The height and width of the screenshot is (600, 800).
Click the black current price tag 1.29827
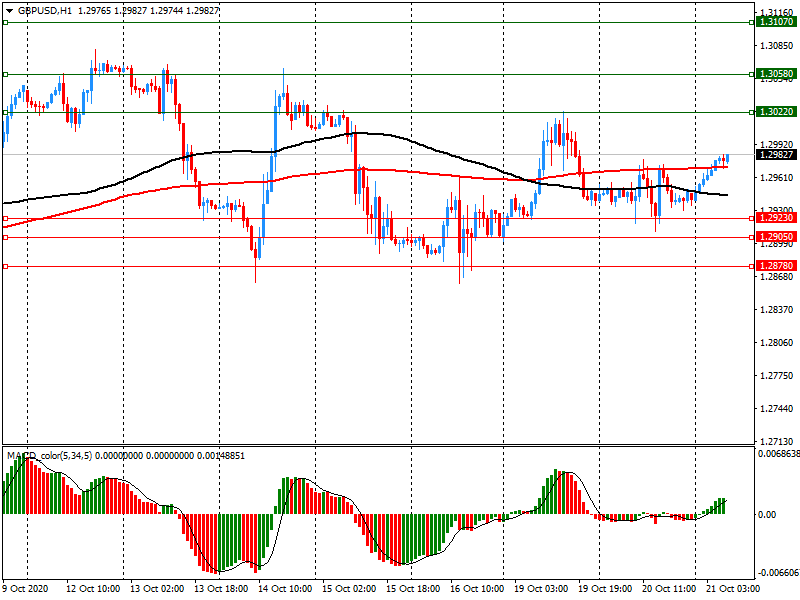[776, 155]
